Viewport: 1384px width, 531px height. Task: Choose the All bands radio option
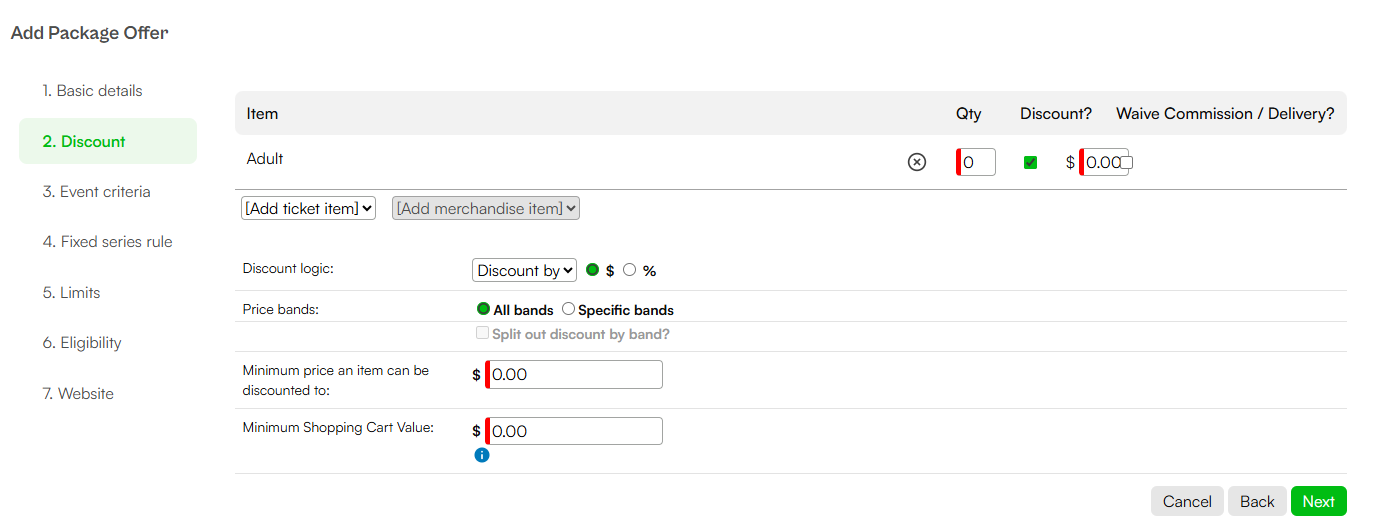(484, 309)
